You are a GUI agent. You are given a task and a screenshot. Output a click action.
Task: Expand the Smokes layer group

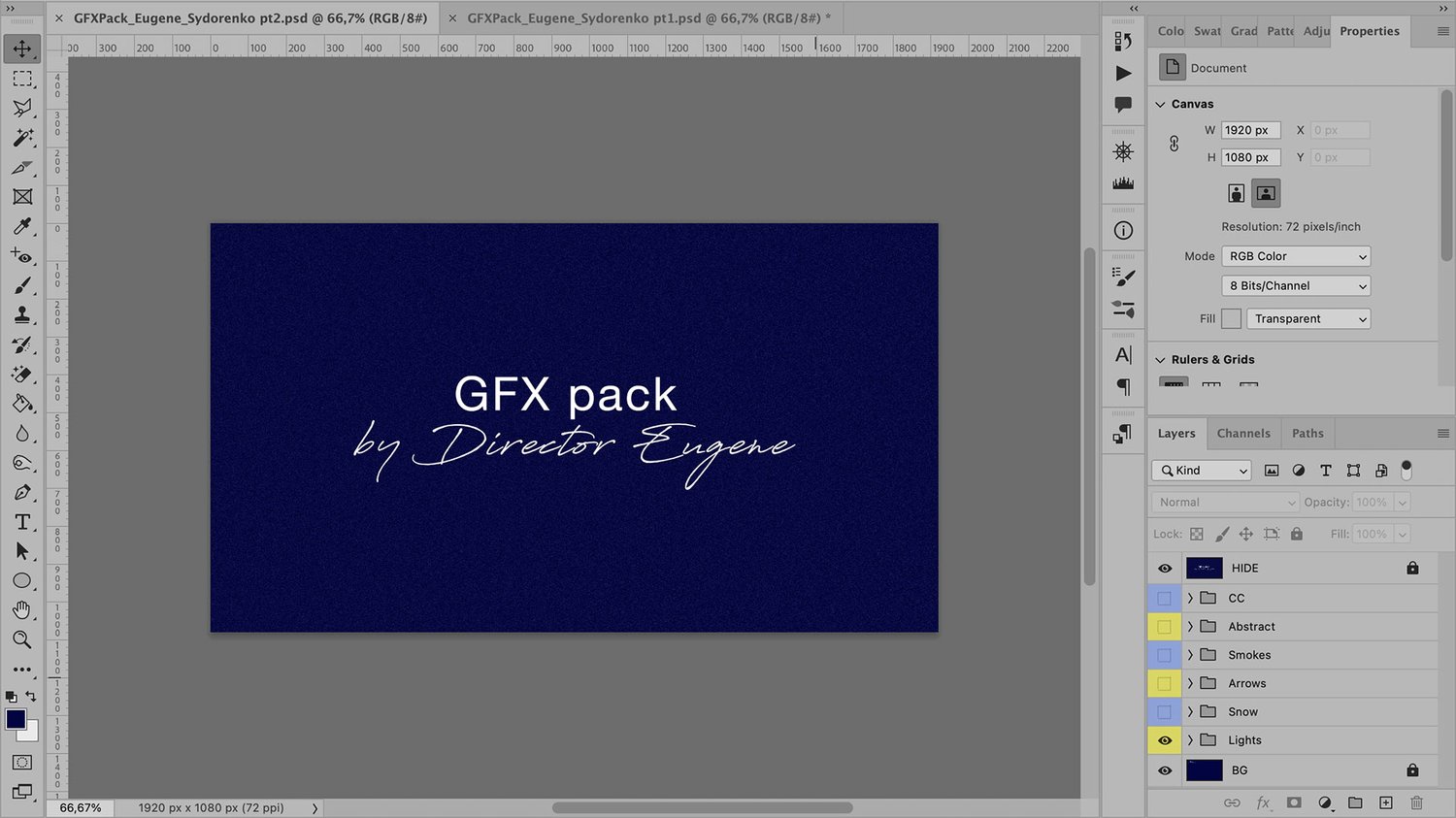[x=1190, y=655]
